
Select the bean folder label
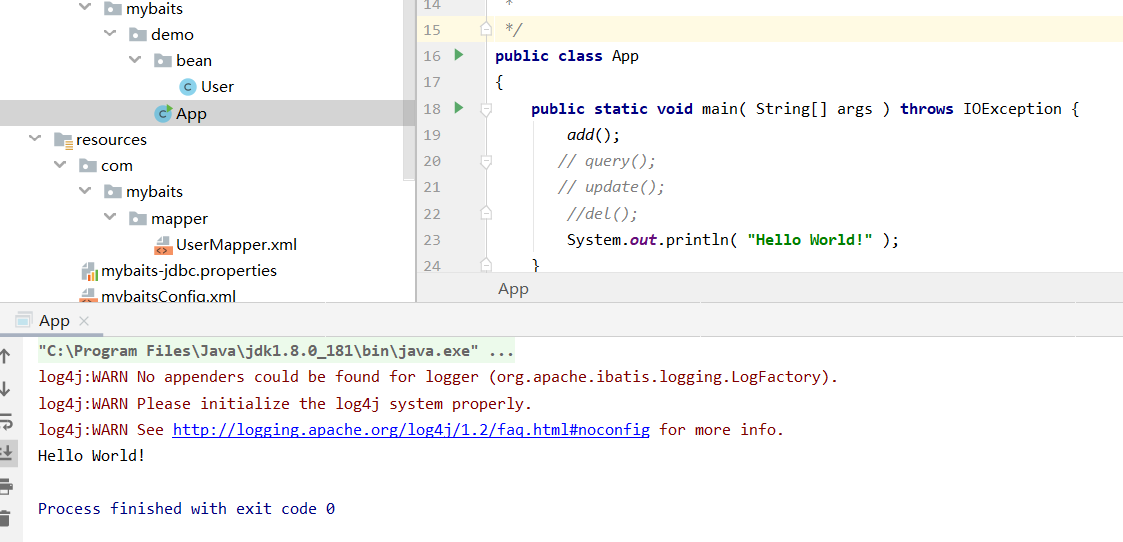194,61
